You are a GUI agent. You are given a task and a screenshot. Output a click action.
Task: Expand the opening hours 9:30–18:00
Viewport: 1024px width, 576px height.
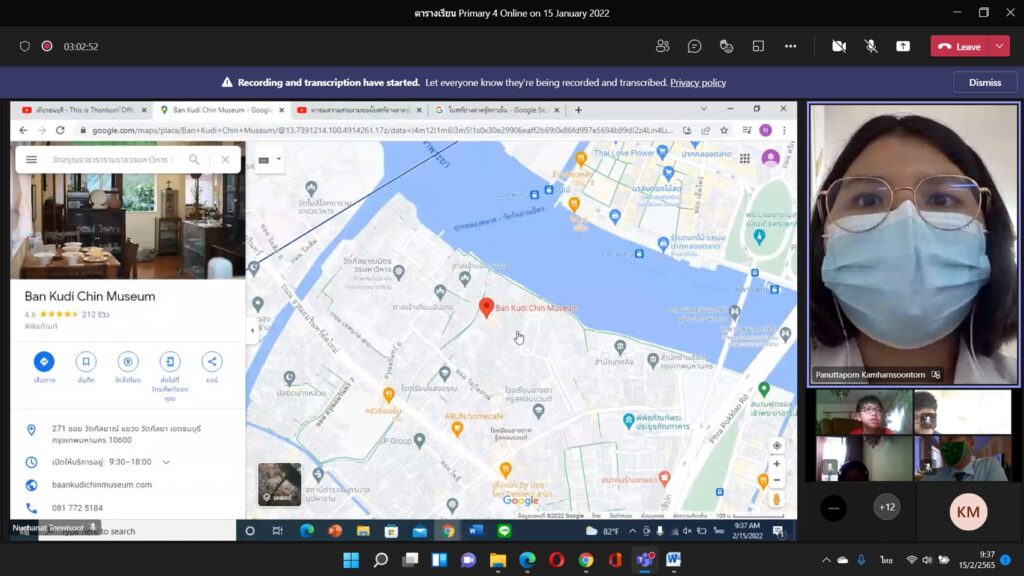coord(166,462)
